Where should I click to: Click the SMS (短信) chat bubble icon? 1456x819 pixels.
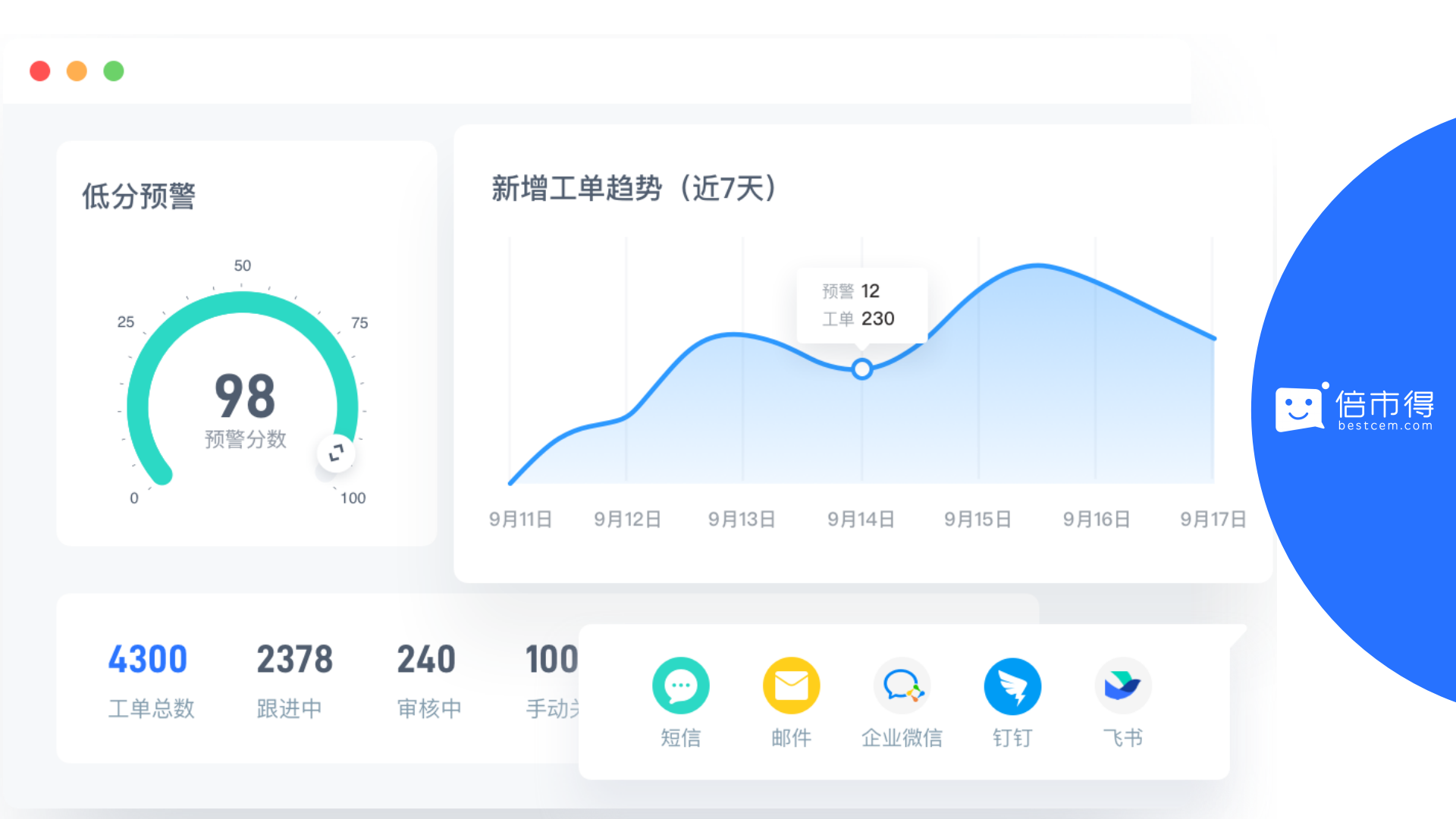680,686
